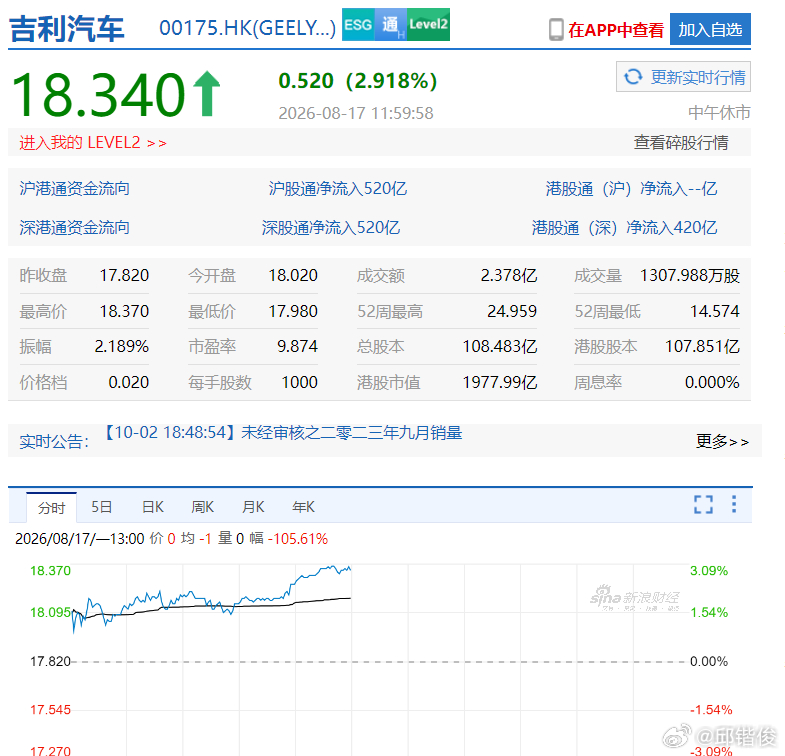Image resolution: width=785 pixels, height=756 pixels.
Task: Click the 17.820 baseline axis label
Action: coord(50,661)
